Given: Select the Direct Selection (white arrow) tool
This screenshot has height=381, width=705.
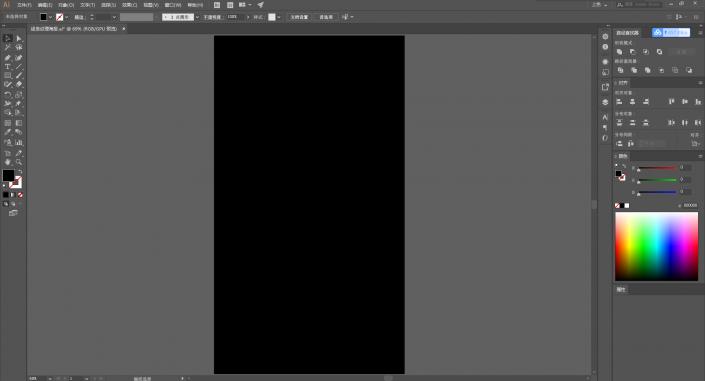Looking at the screenshot, I should (x=19, y=39).
